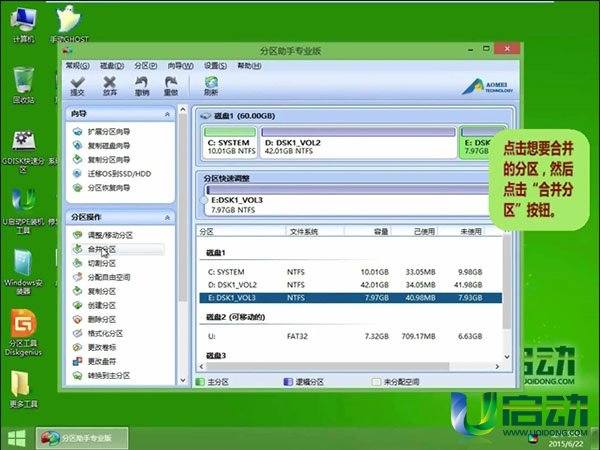Choose the 删除分区 operation
The width and height of the screenshot is (600, 450).
[95, 320]
